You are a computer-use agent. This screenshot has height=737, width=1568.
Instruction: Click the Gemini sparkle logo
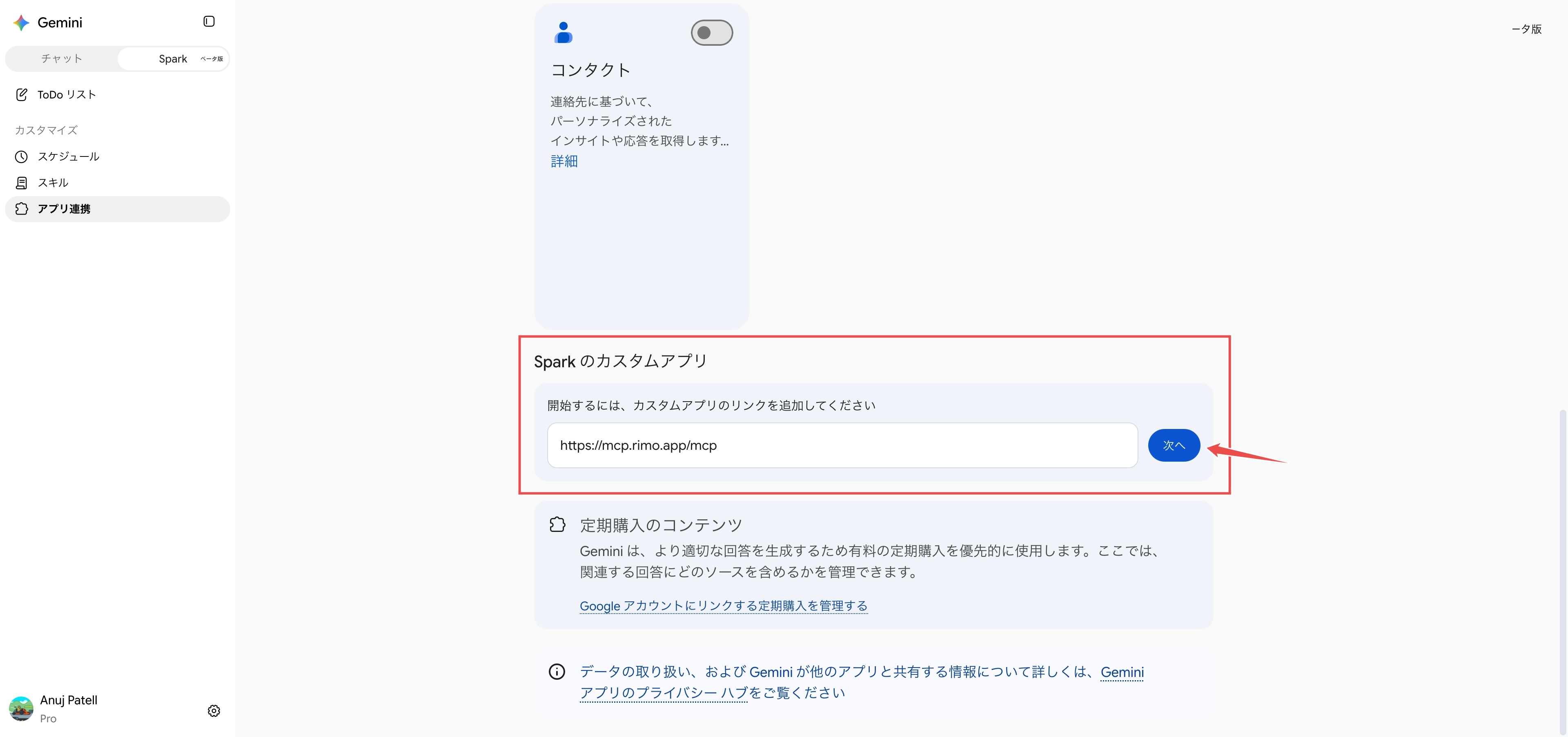coord(21,22)
